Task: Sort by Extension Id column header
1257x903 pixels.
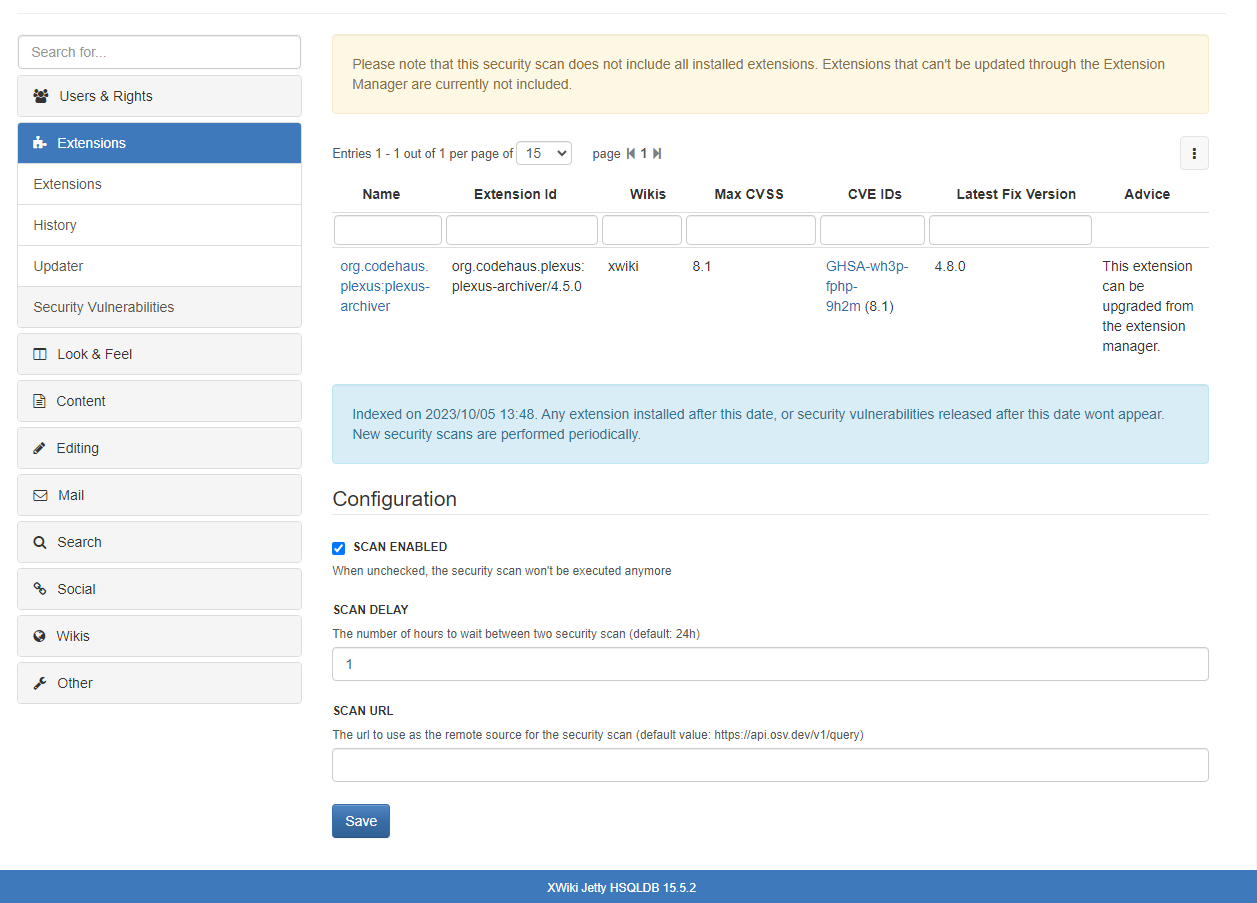Action: coord(515,194)
